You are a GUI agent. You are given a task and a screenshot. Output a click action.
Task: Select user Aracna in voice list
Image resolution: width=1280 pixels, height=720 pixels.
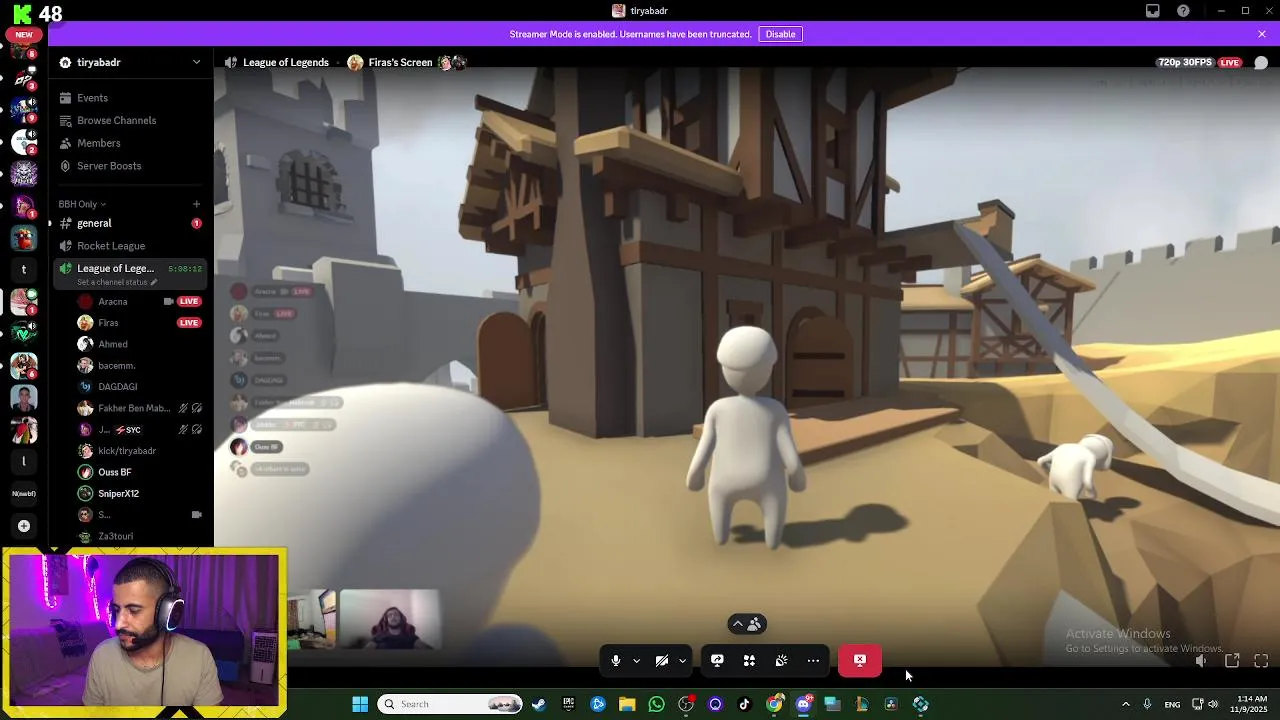pyautogui.click(x=113, y=301)
